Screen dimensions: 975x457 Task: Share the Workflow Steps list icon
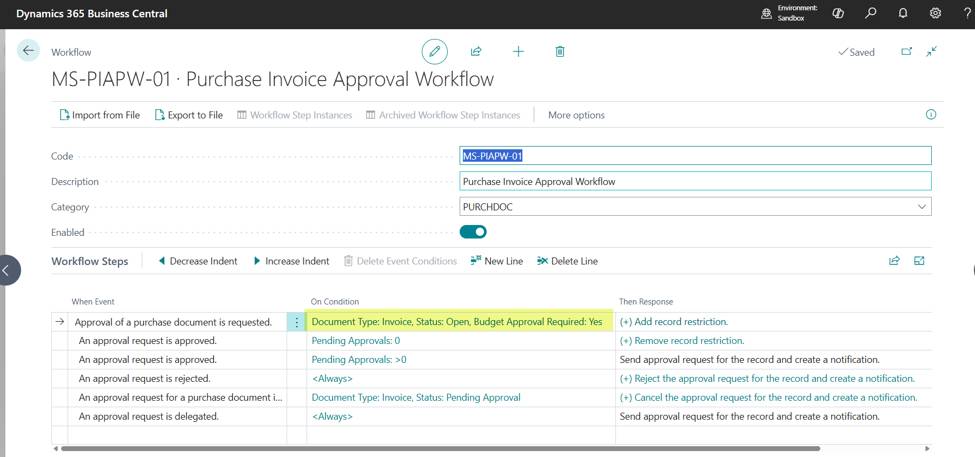click(x=894, y=261)
